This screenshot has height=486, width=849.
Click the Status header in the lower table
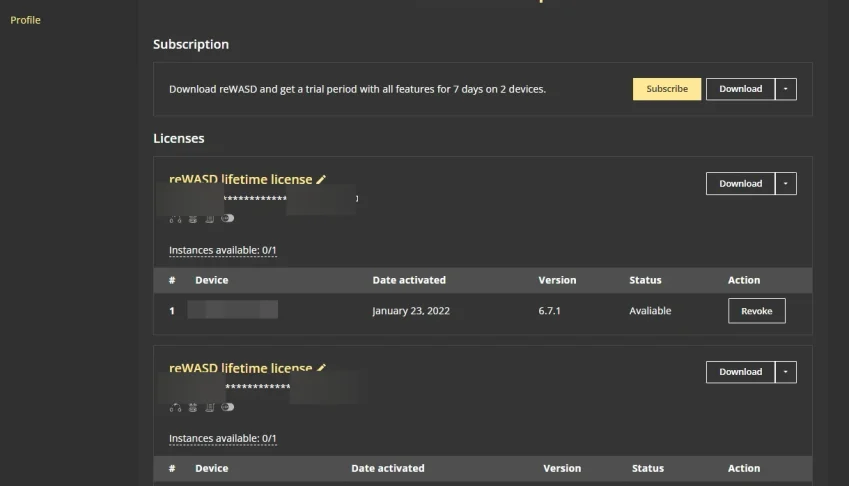tap(648, 468)
